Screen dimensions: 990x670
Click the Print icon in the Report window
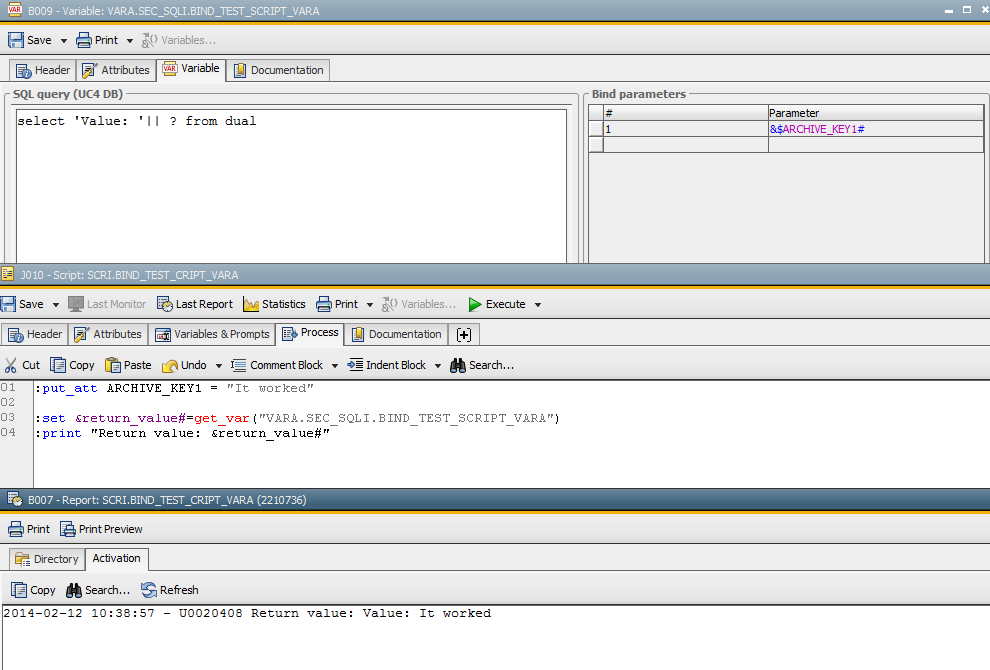pyautogui.click(x=16, y=529)
